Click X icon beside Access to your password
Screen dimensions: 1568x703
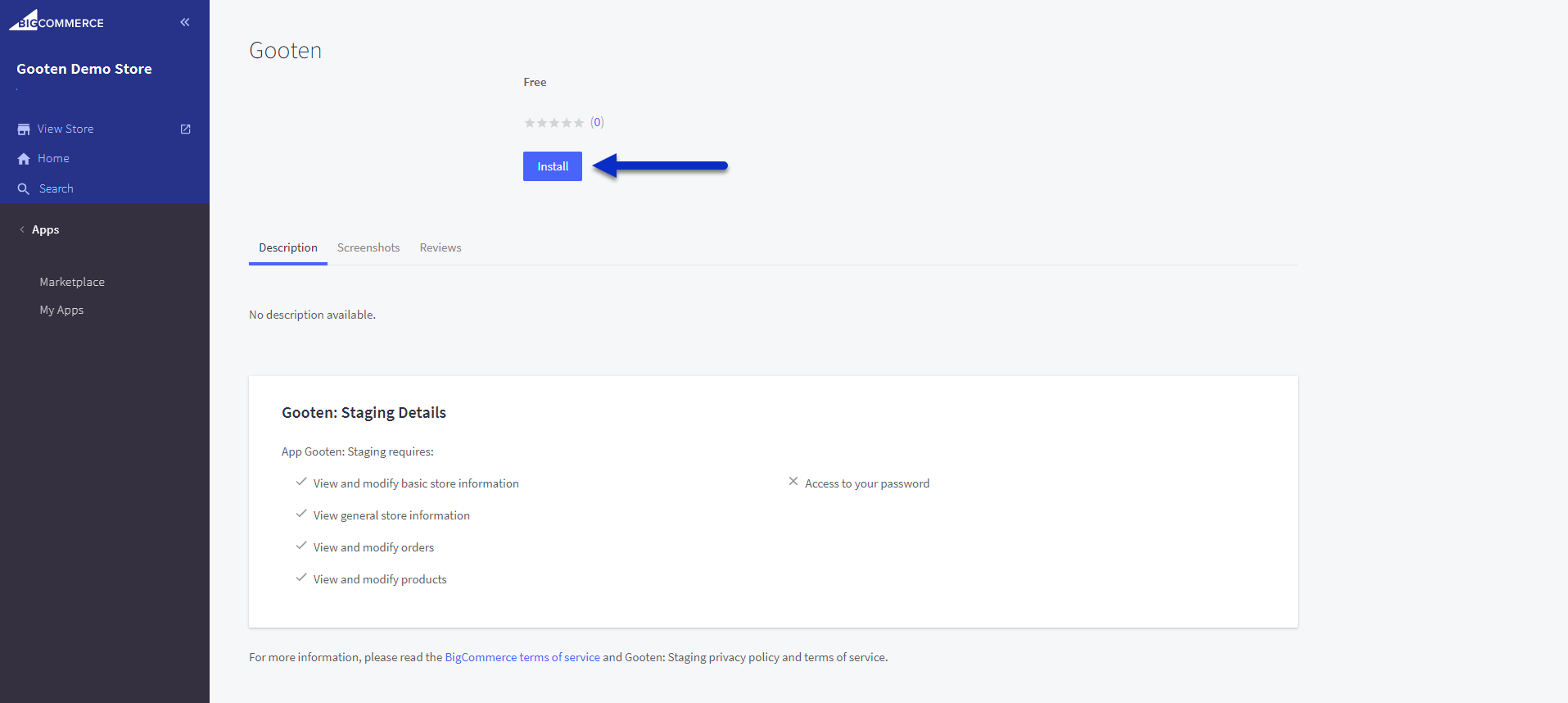tap(793, 482)
